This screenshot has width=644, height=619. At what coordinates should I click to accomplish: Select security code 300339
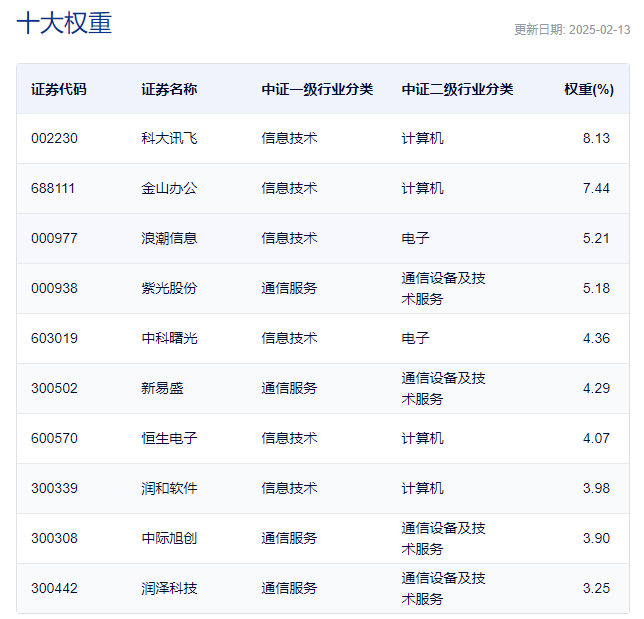coord(54,488)
